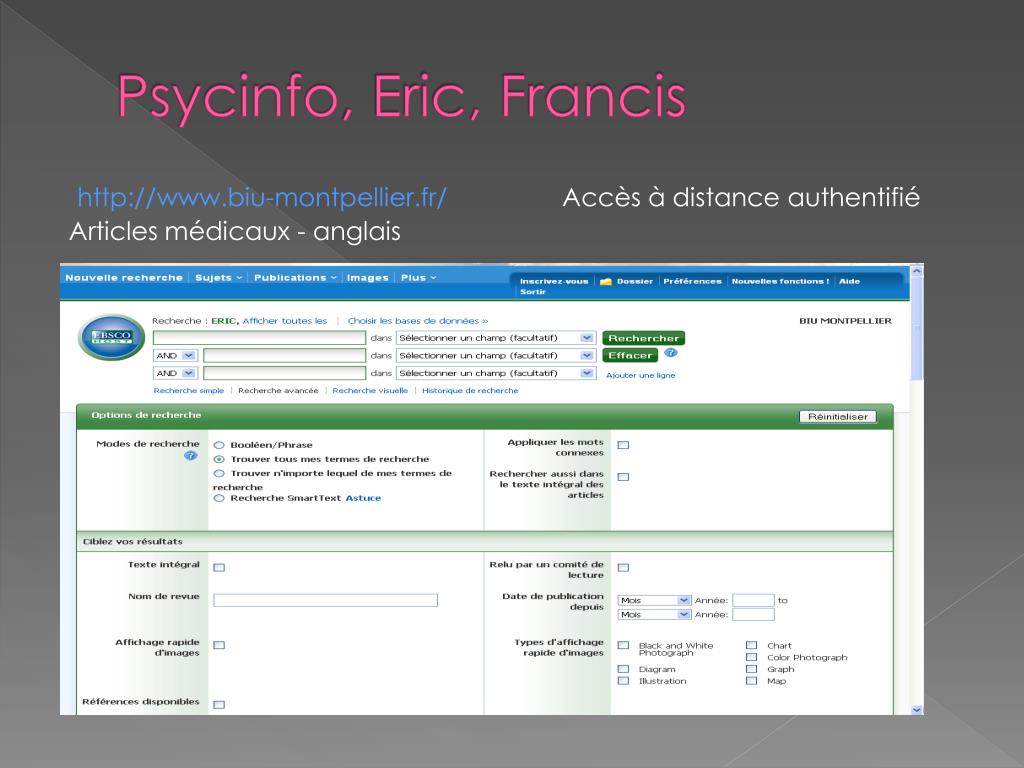Open Nouvelle recherche
Viewport: 1024px width, 768px height.
(124, 278)
